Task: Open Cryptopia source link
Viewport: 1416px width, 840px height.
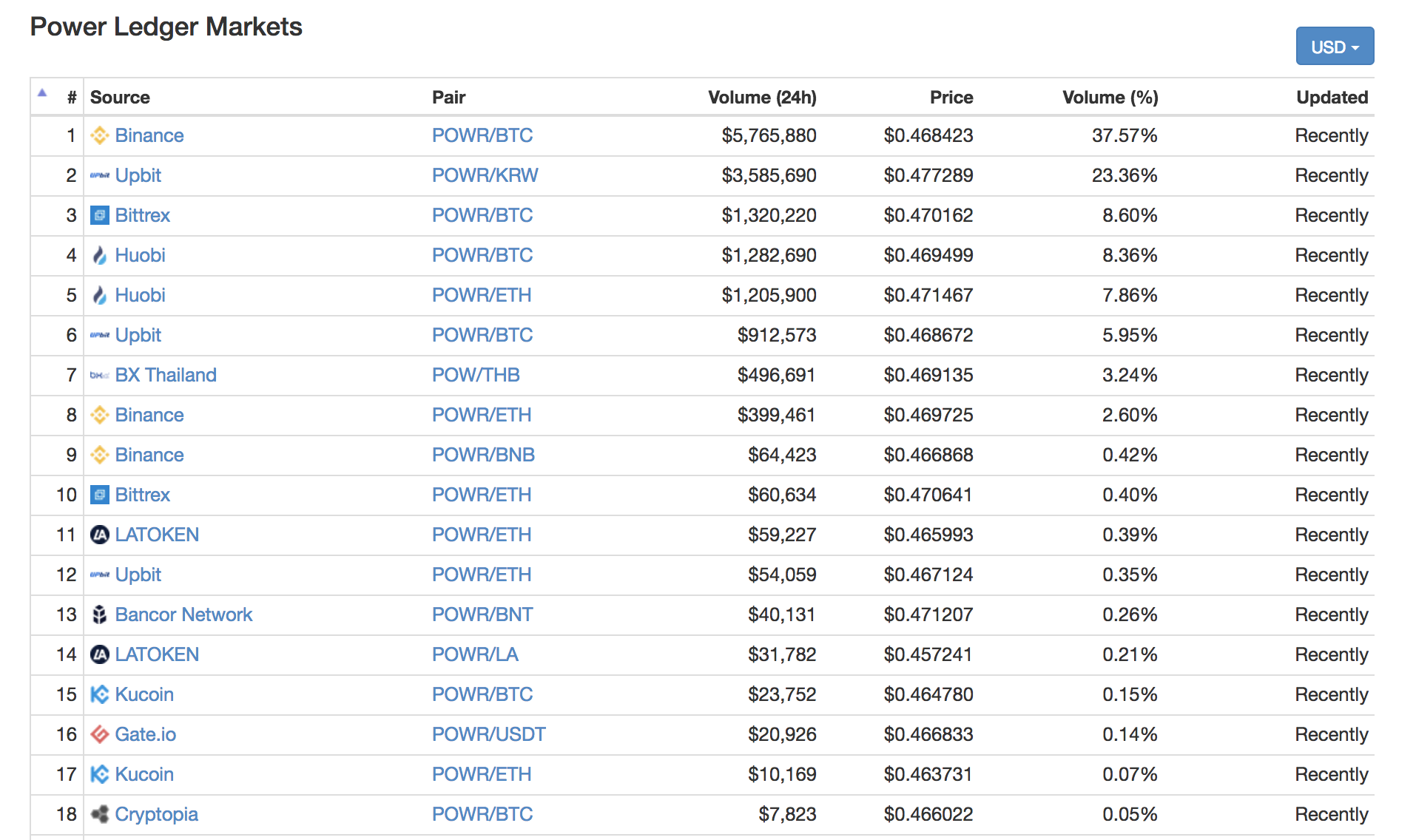Action: coord(157,814)
